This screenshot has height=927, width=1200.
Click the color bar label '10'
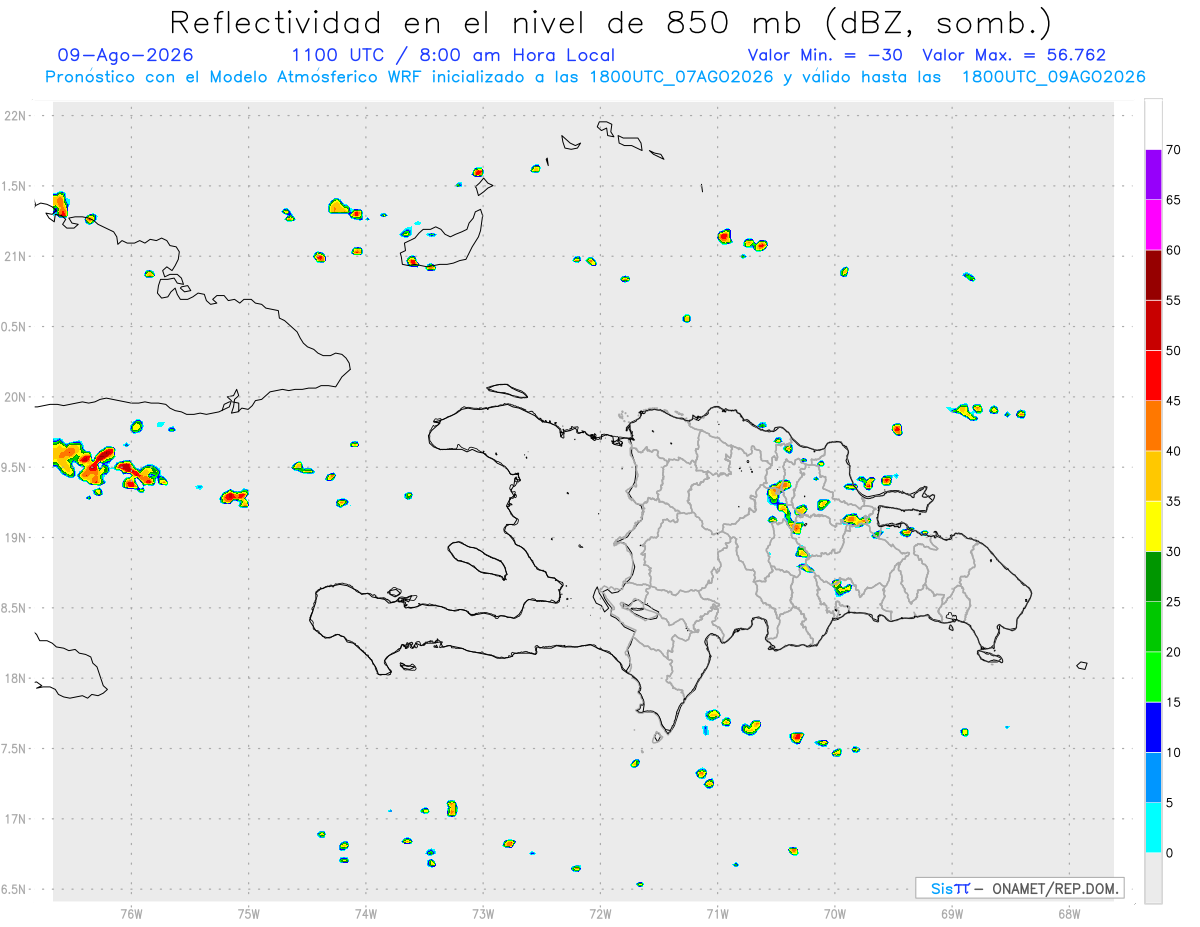pos(1173,753)
